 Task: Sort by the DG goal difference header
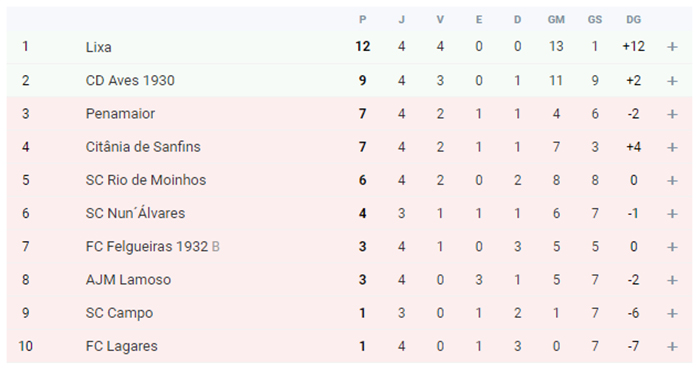633,20
